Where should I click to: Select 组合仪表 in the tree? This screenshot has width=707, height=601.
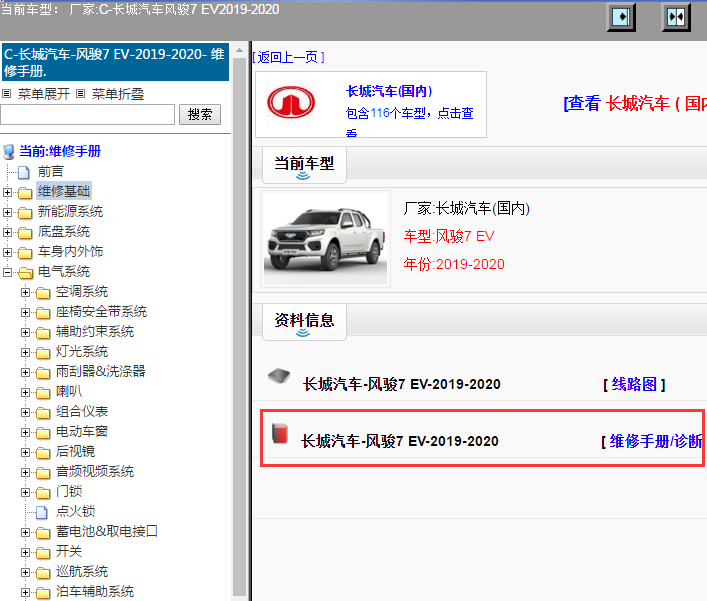click(82, 411)
